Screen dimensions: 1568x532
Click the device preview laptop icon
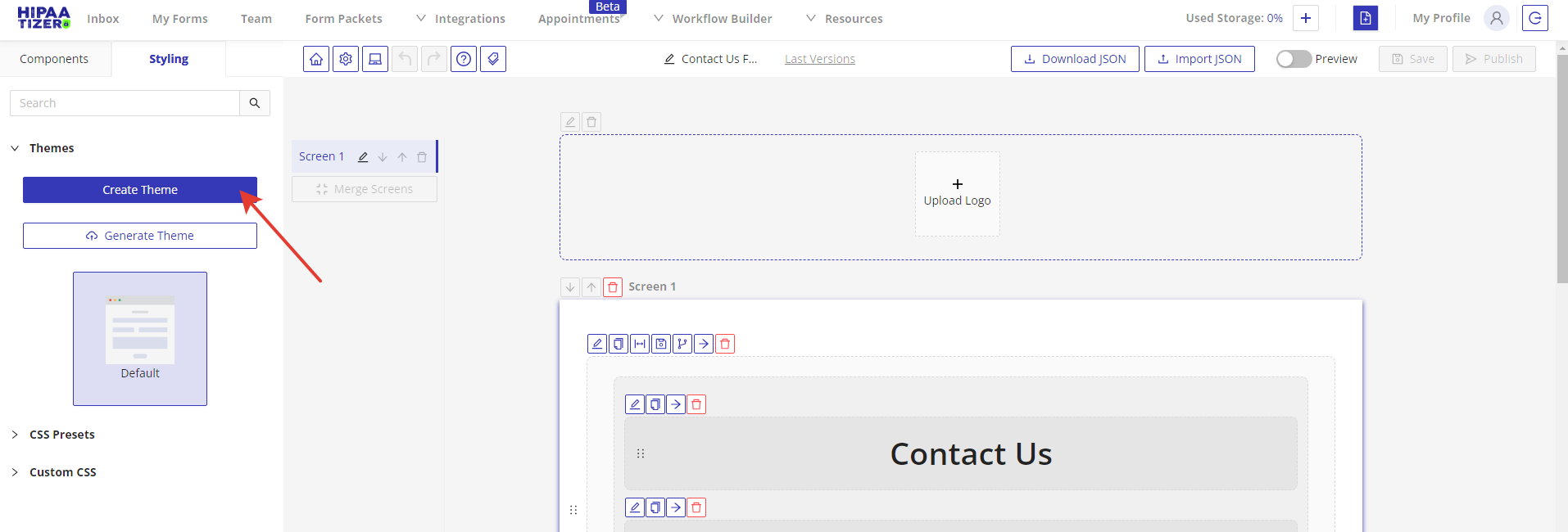click(x=375, y=59)
